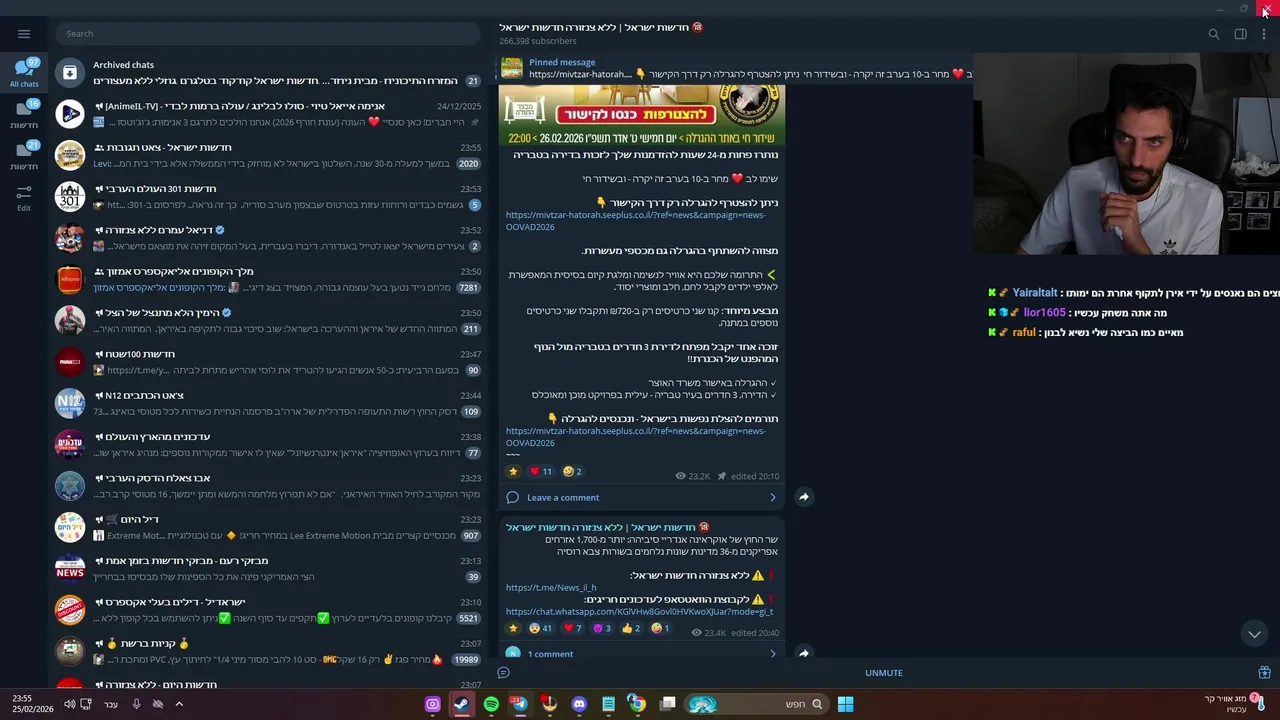Viewport: 1280px width, 720px height.
Task: Click the Telegram taskbar icon
Action: (x=520, y=704)
